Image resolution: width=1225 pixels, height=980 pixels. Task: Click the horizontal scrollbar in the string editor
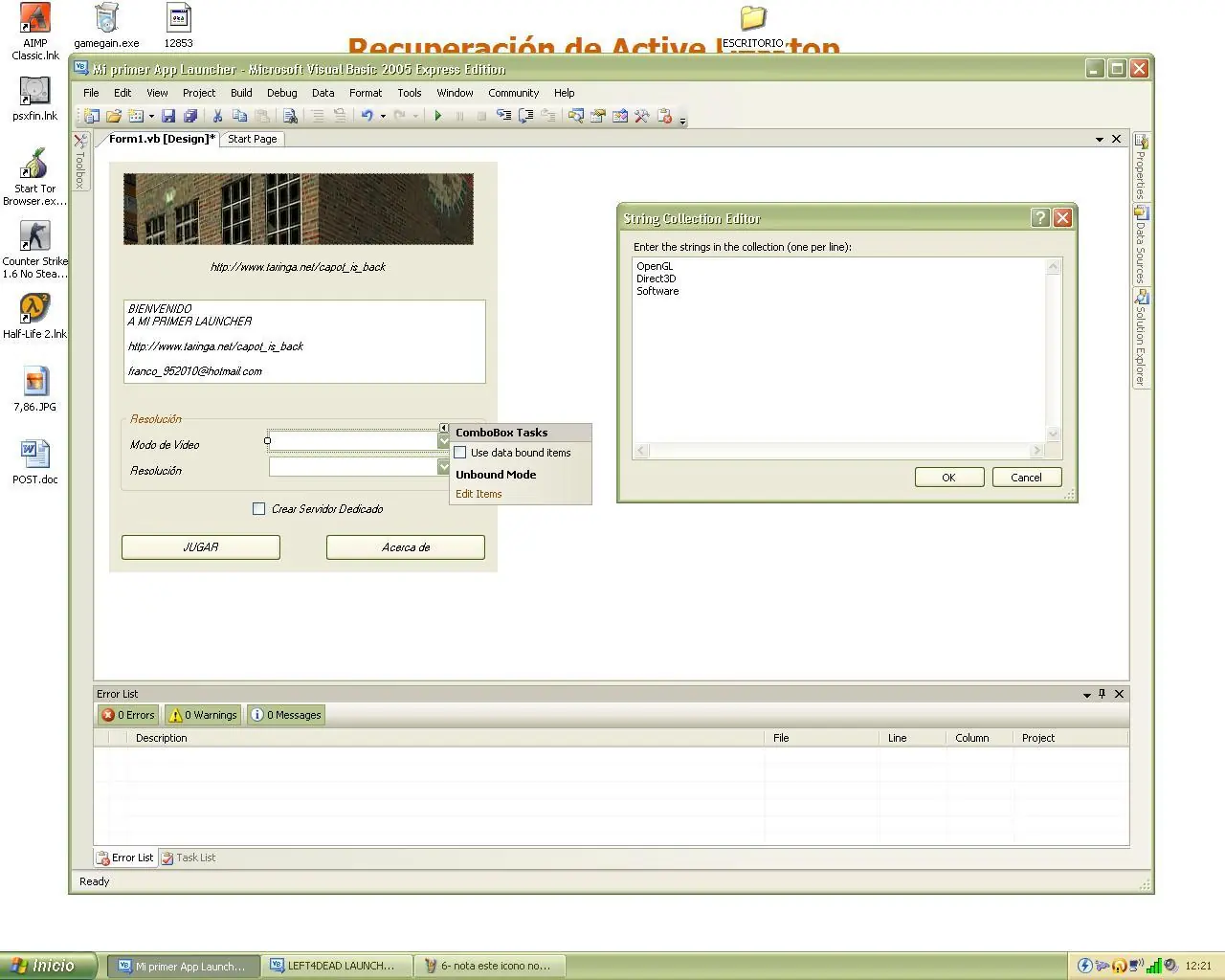point(838,450)
